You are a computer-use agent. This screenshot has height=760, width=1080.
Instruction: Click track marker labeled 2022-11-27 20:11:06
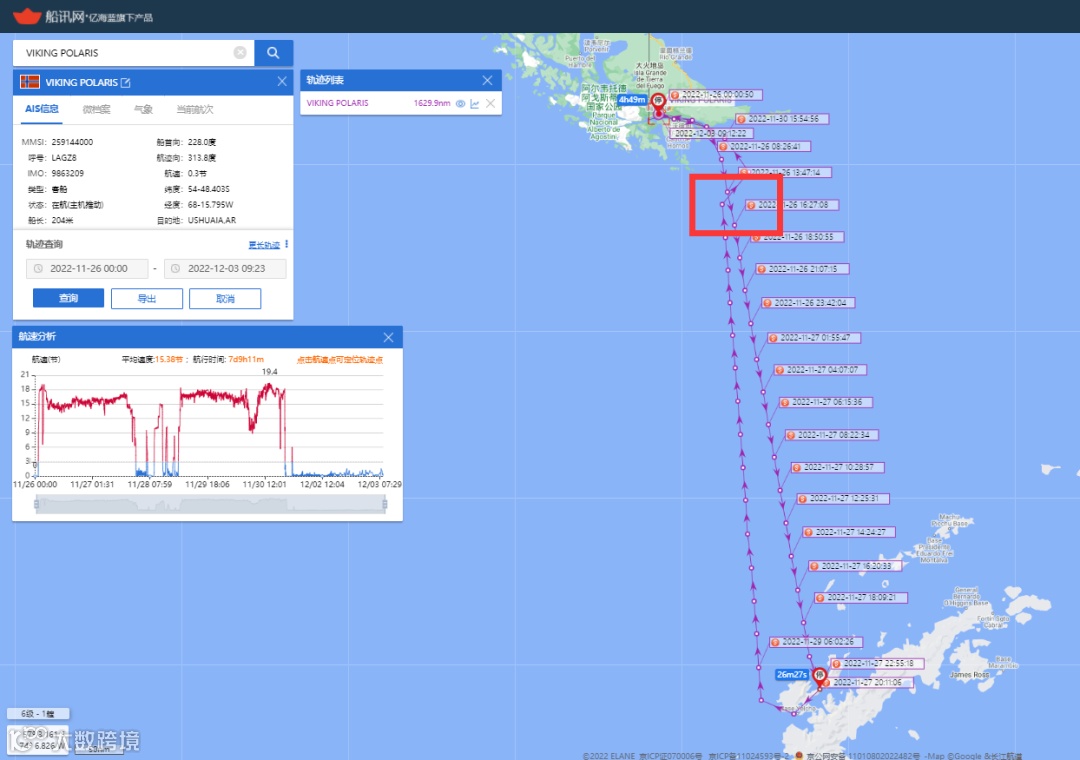point(866,683)
